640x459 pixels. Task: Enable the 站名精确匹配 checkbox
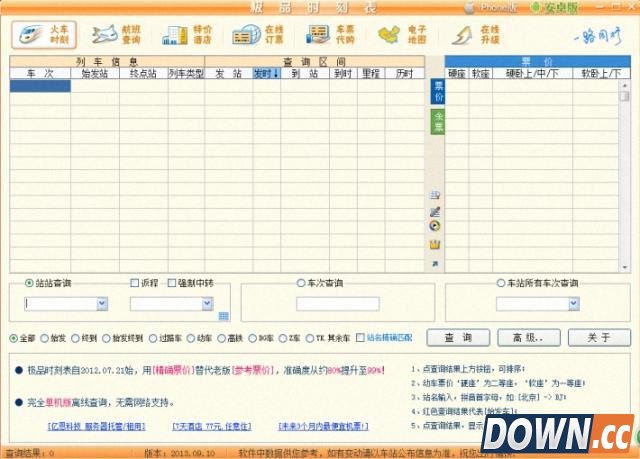[x=360, y=338]
